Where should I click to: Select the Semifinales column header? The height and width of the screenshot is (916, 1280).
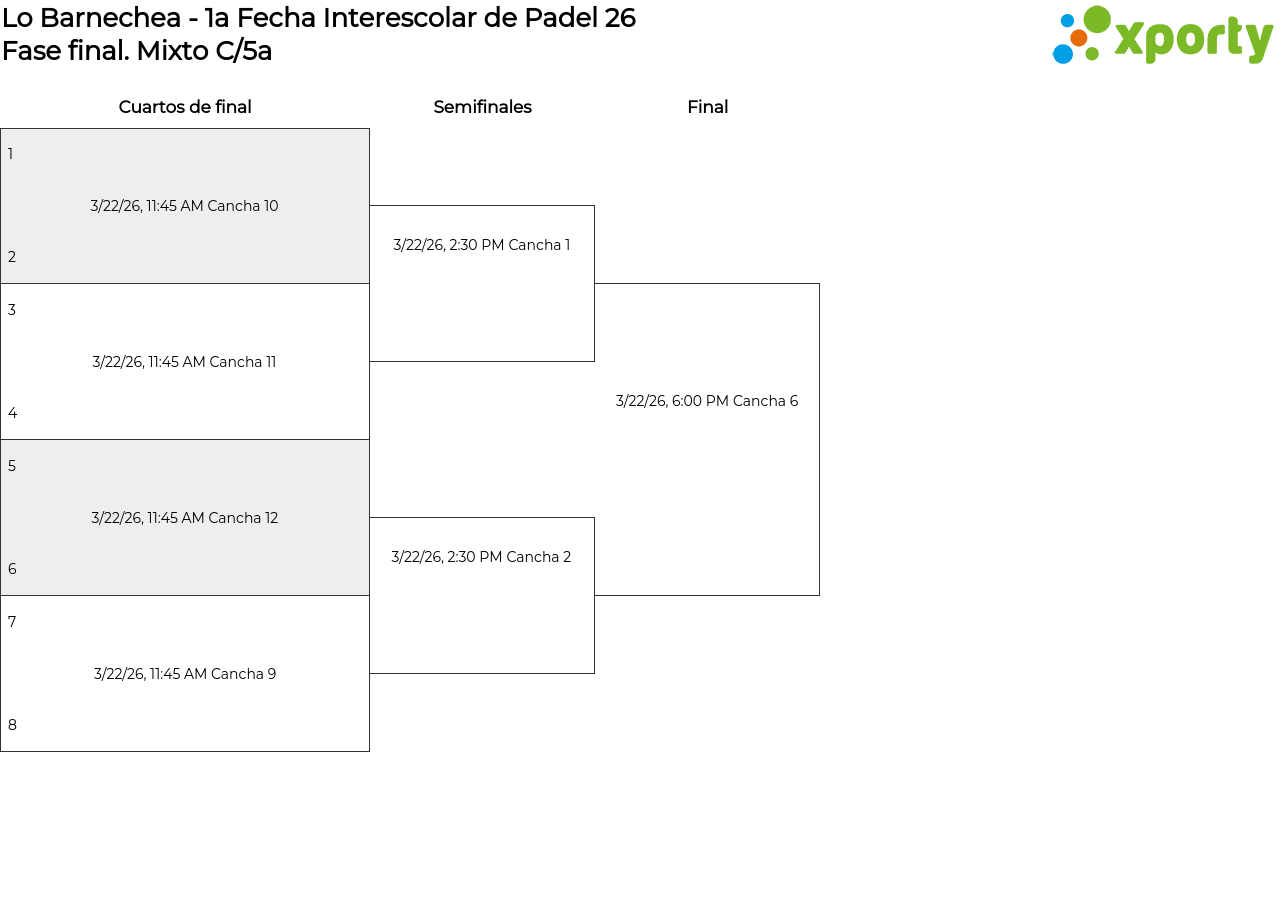pyautogui.click(x=482, y=107)
